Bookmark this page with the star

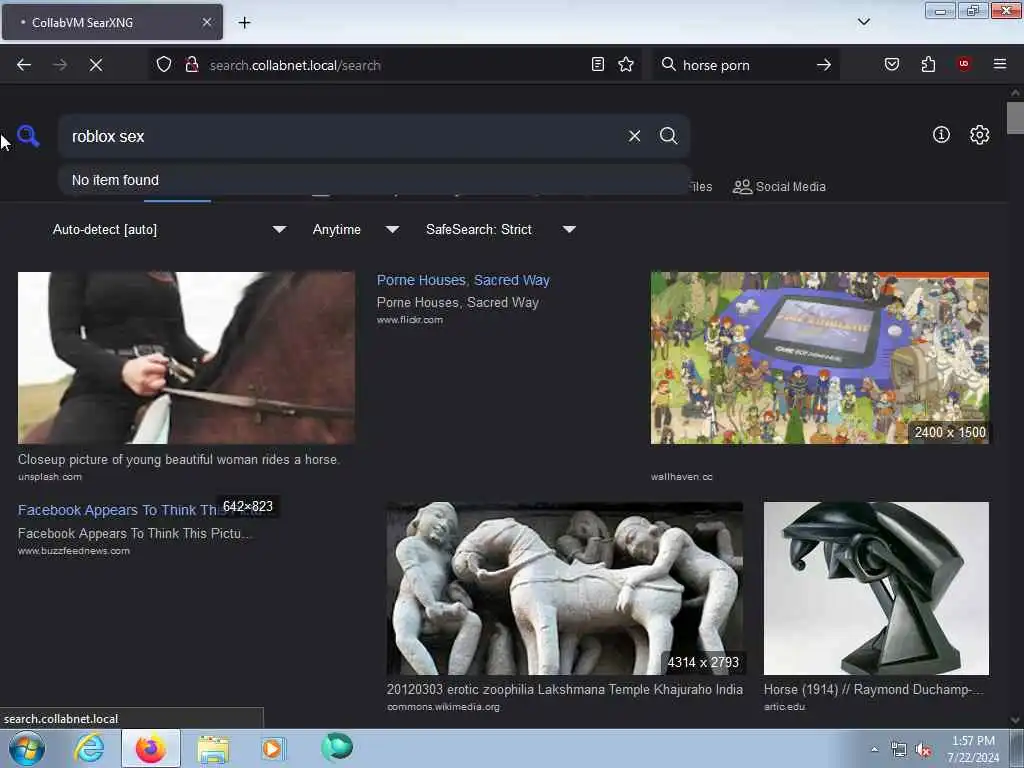[626, 64]
